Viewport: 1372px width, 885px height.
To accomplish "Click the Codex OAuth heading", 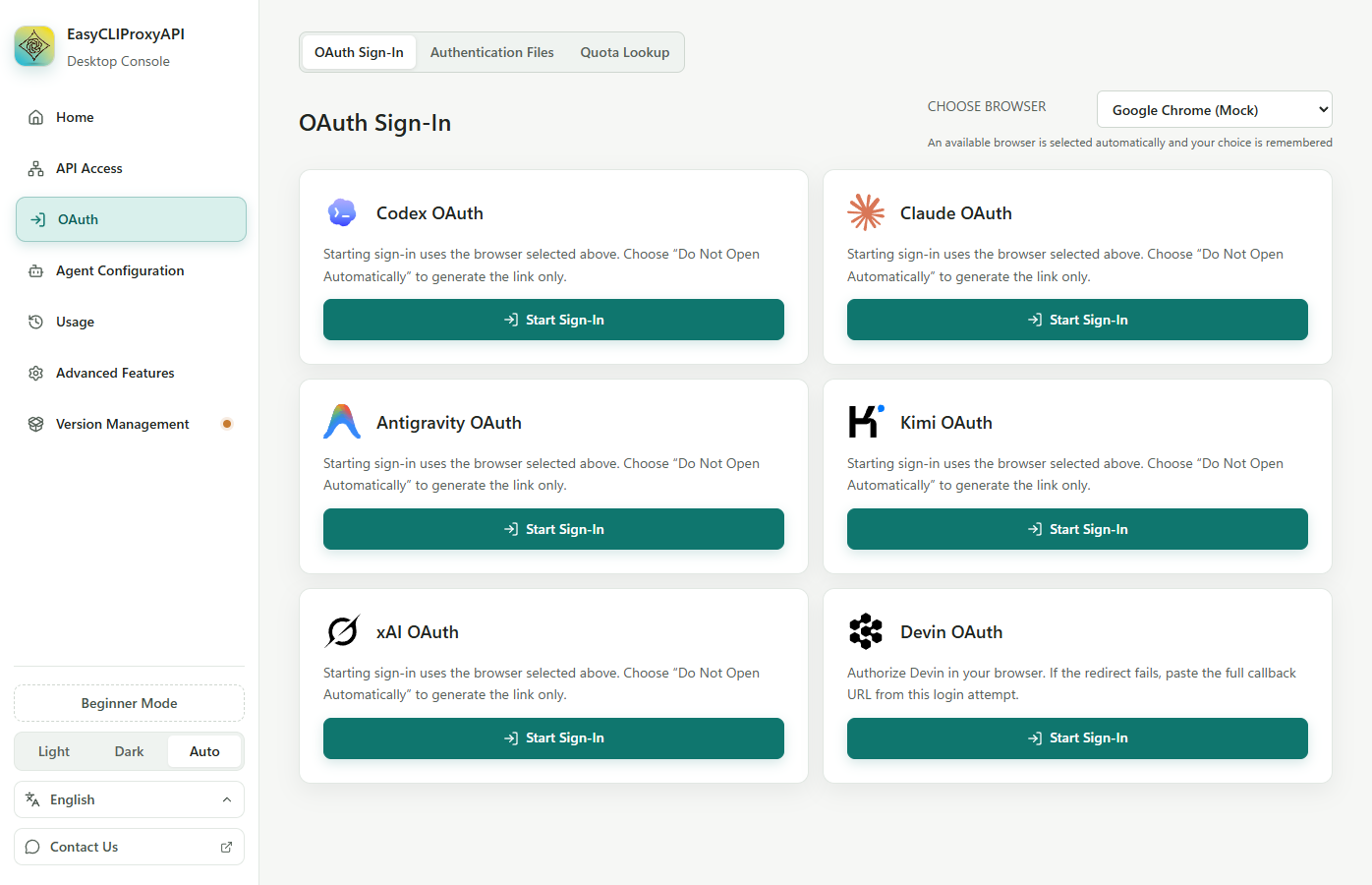I will point(429,213).
